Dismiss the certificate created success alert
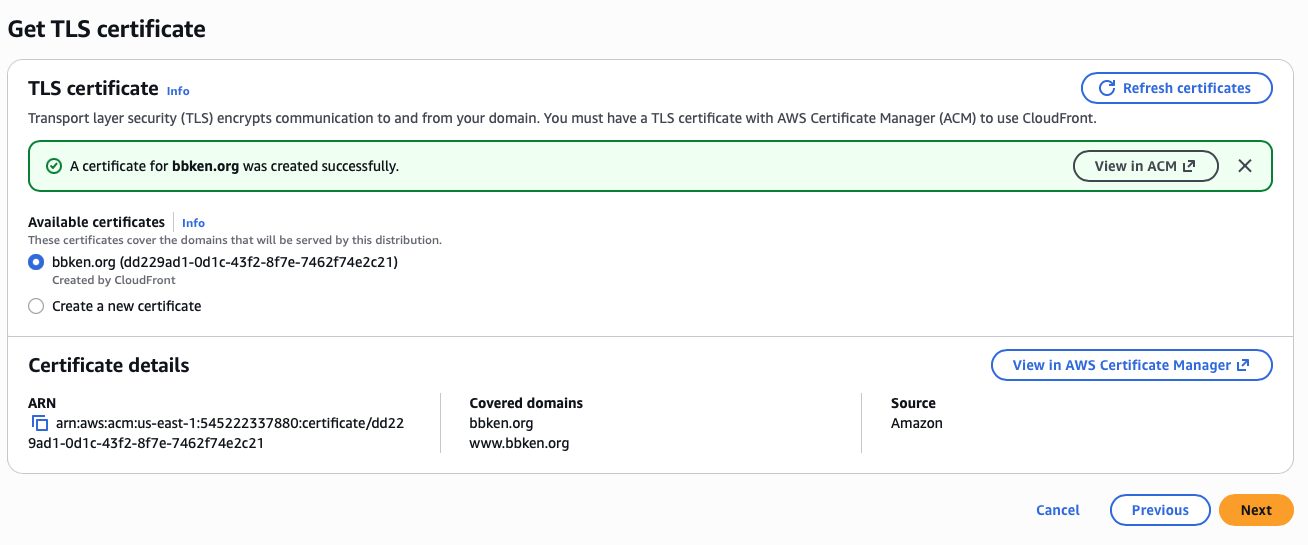The width and height of the screenshot is (1308, 545). click(x=1245, y=166)
